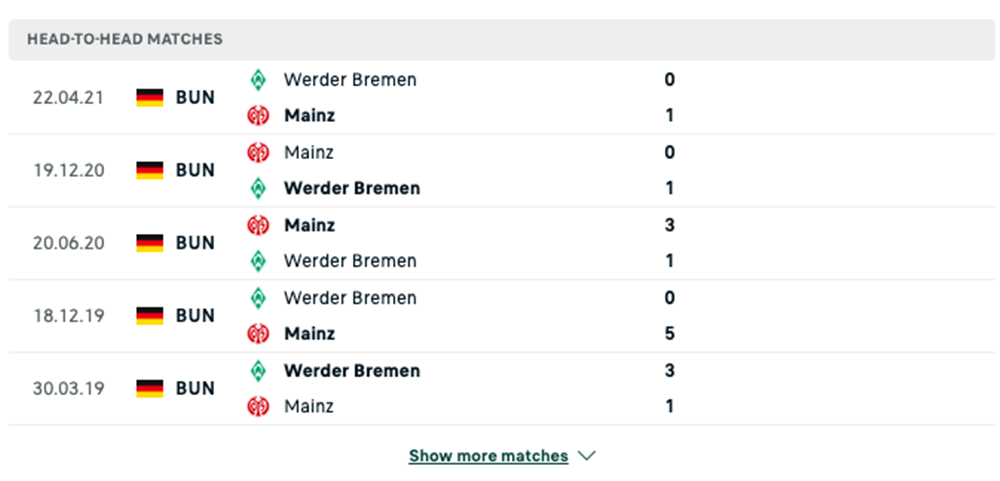Click the Werder Bremen crest in the 19.12.20 match

click(258, 188)
